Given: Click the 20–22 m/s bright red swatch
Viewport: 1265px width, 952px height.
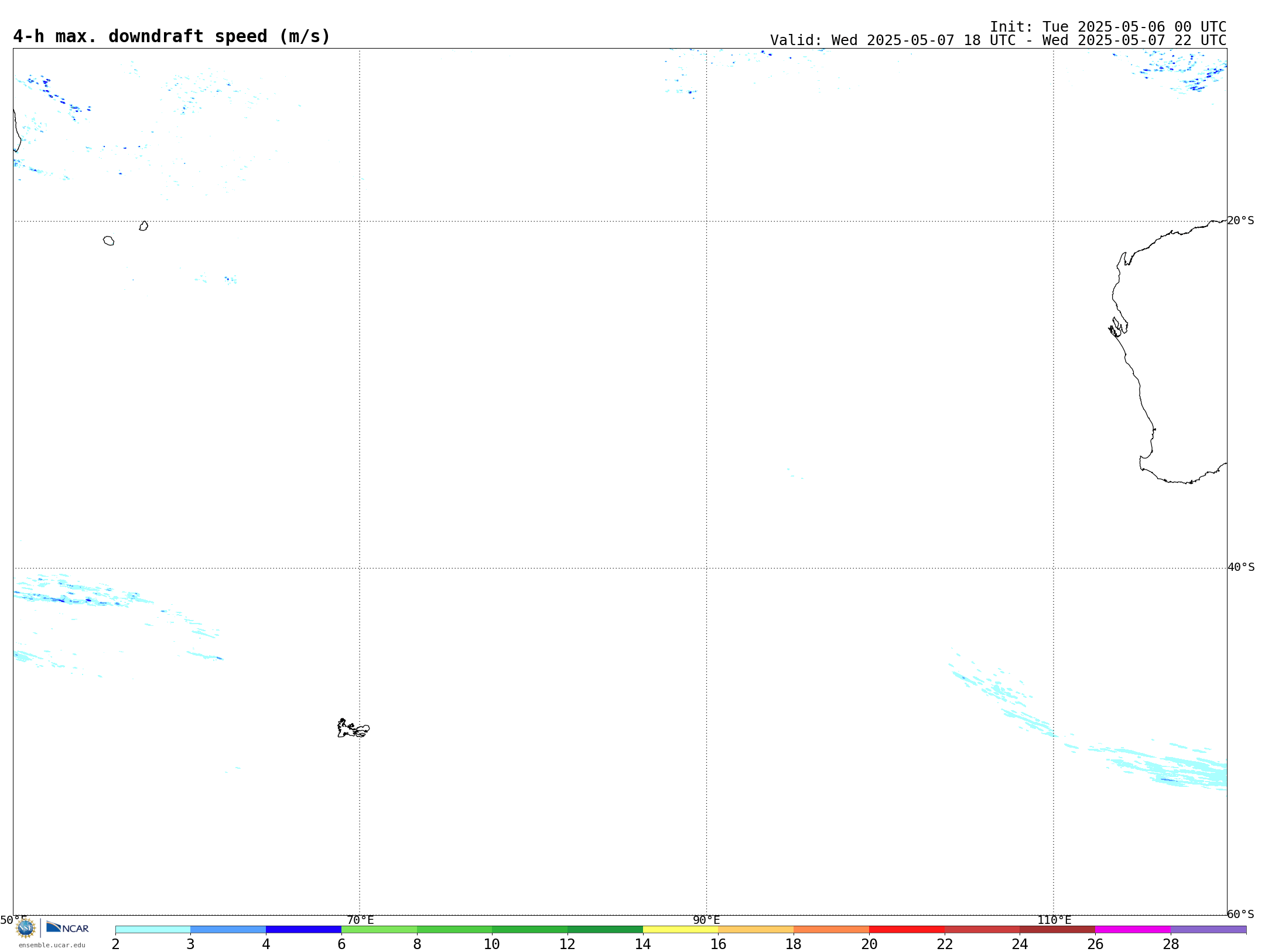Looking at the screenshot, I should pyautogui.click(x=907, y=929).
